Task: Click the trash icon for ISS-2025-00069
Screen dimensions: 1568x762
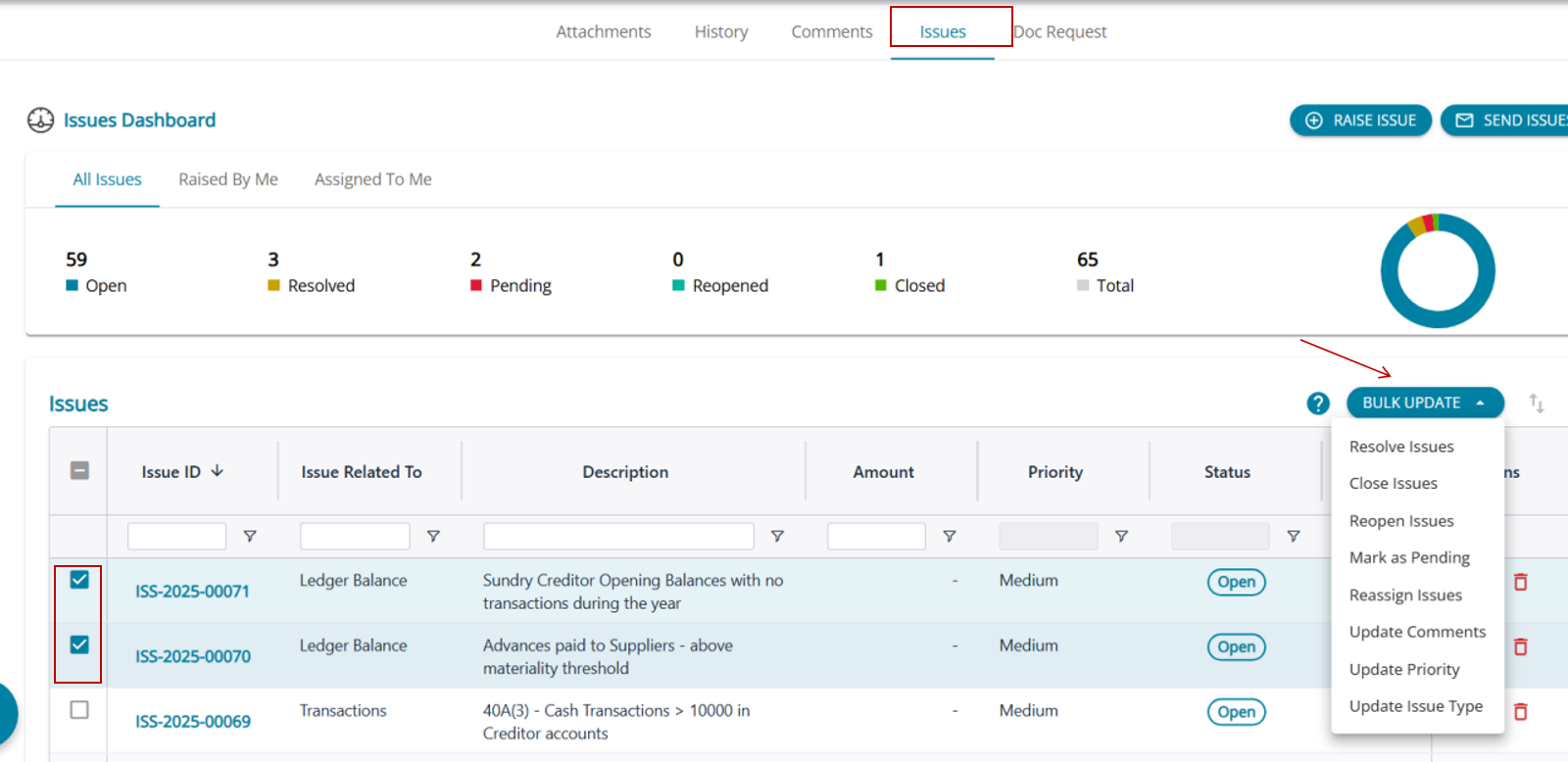Action: 1520,712
